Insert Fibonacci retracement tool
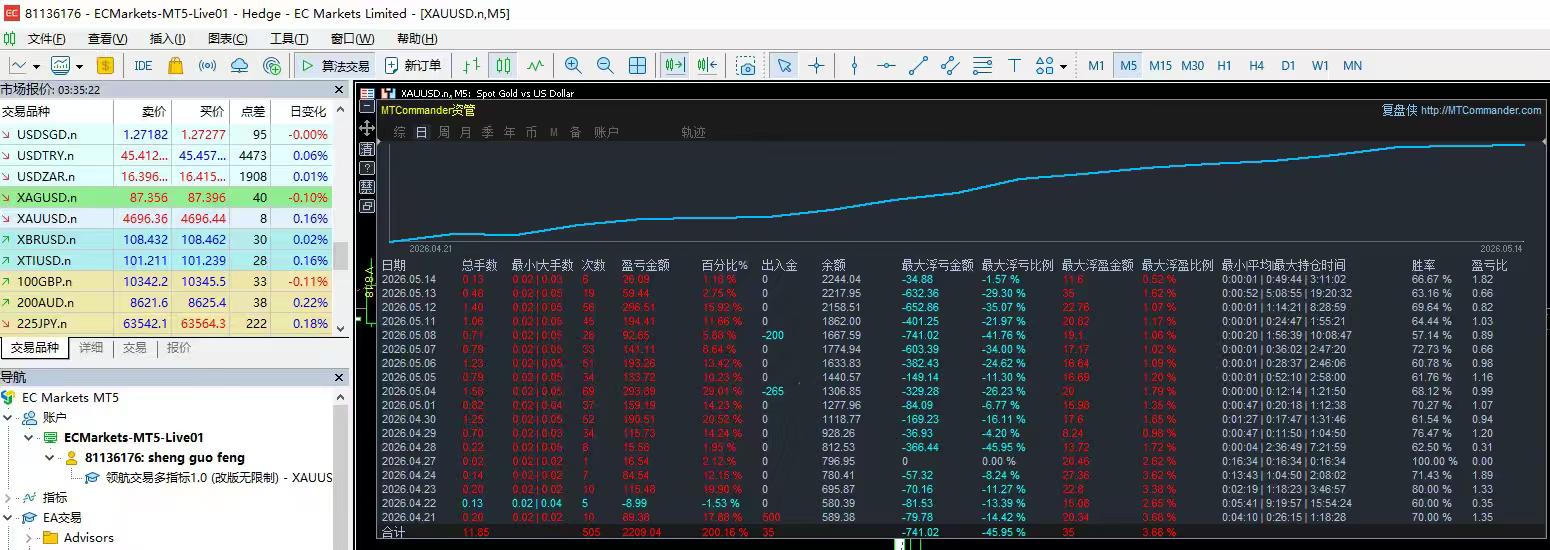Viewport: 1550px width, 550px height. click(x=982, y=66)
